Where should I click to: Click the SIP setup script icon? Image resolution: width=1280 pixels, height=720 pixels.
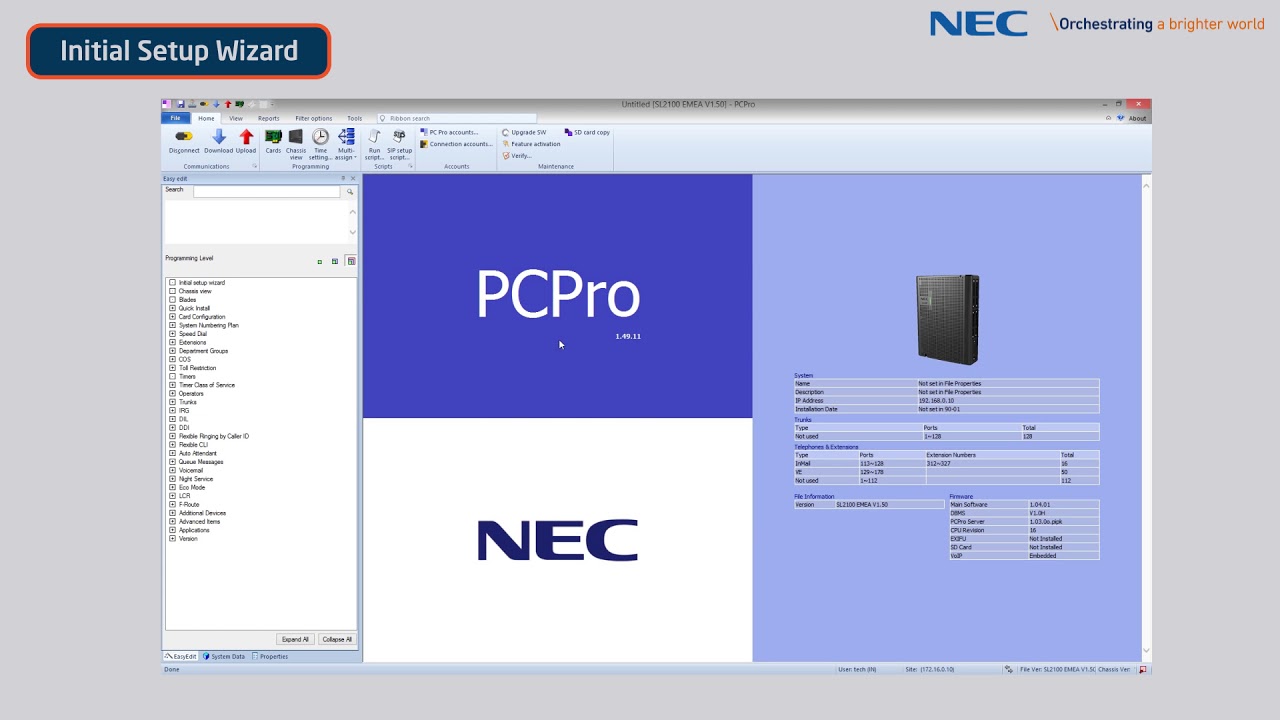399,137
